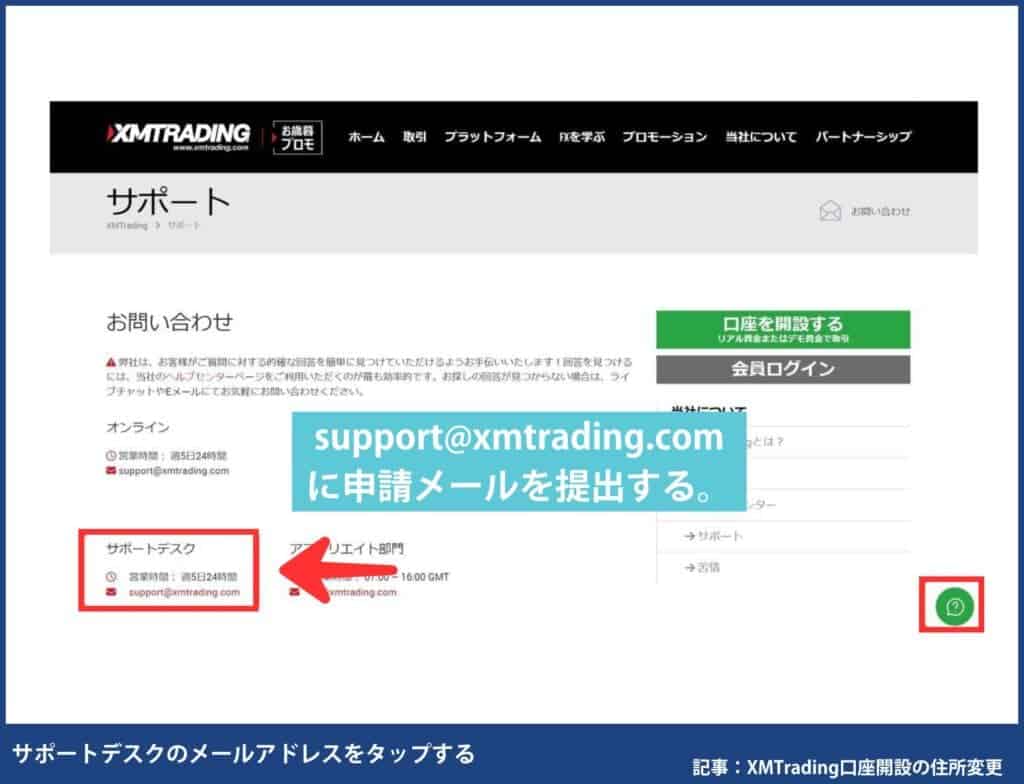Click the XMTrading breadcrumb link
This screenshot has height=784, width=1024.
(x=127, y=225)
